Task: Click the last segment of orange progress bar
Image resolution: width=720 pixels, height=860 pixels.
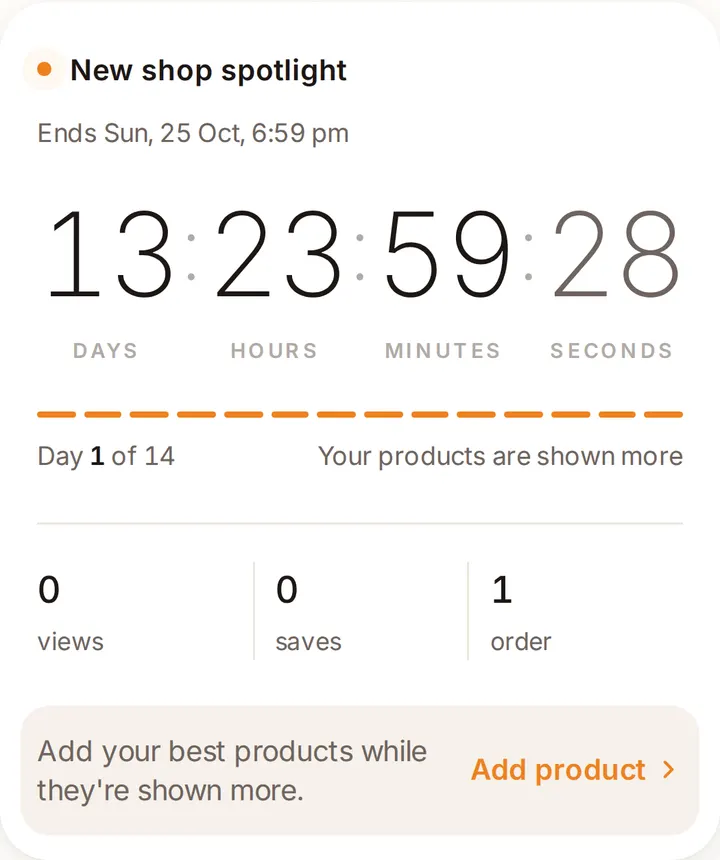Action: pyautogui.click(x=664, y=415)
